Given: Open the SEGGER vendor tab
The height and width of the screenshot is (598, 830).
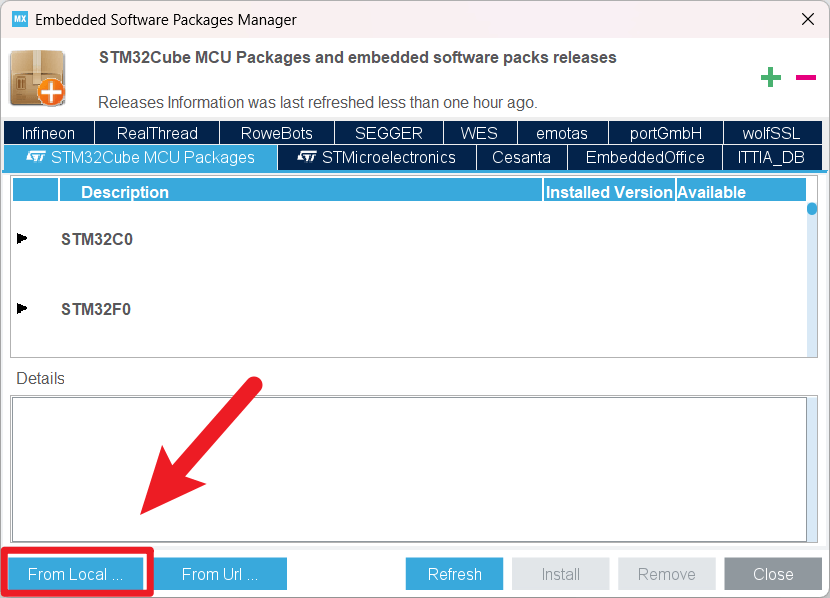Looking at the screenshot, I should [388, 133].
